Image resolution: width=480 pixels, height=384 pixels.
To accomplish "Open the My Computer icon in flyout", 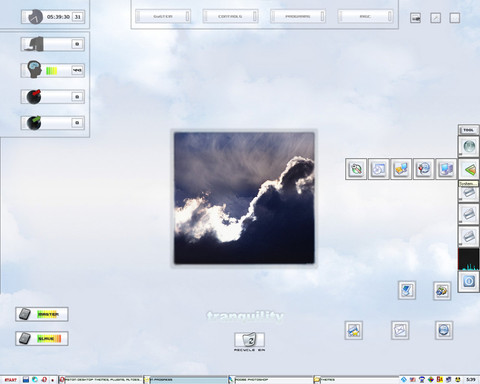I will [x=446, y=169].
